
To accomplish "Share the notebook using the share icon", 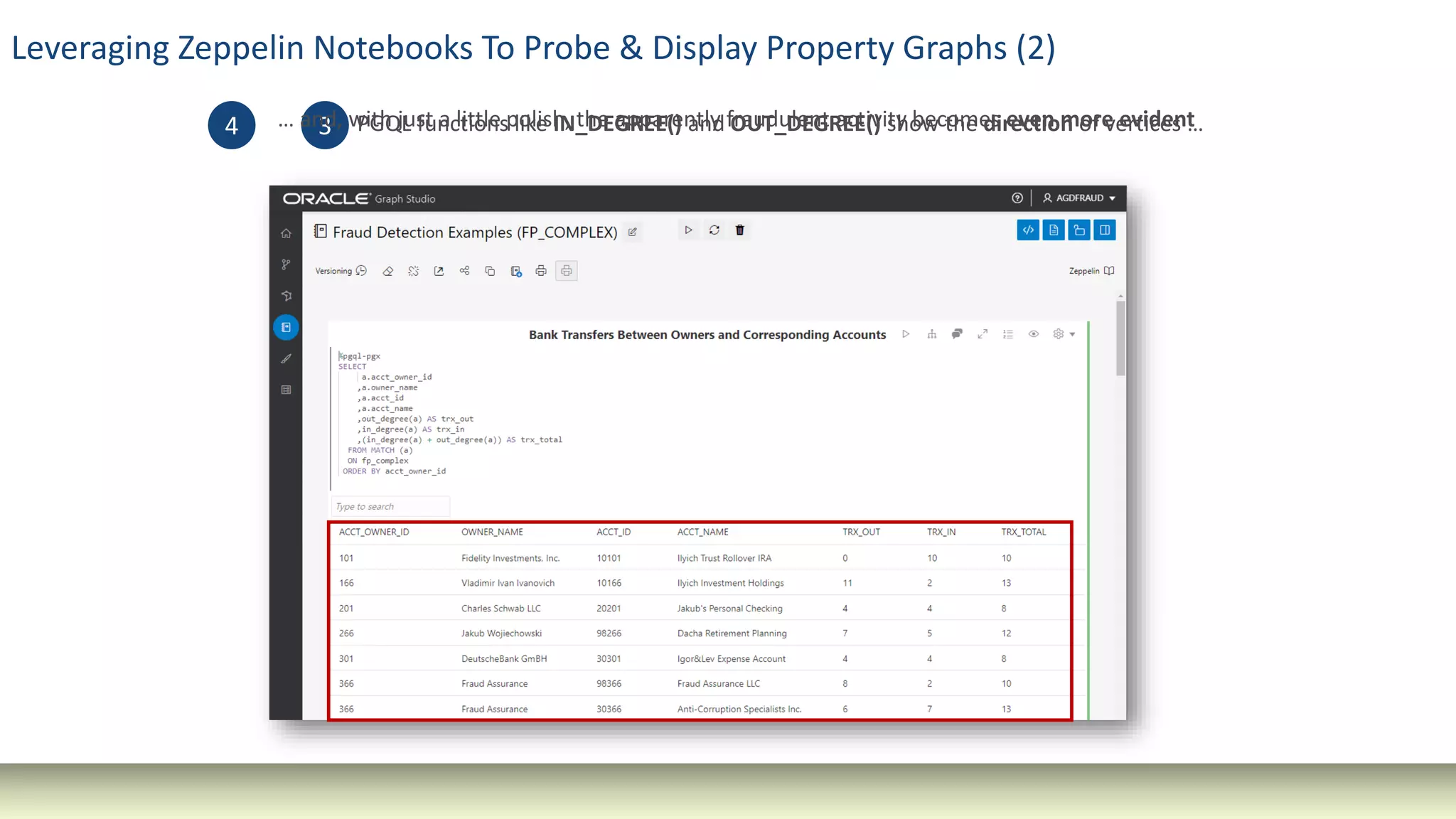I will click(x=464, y=271).
